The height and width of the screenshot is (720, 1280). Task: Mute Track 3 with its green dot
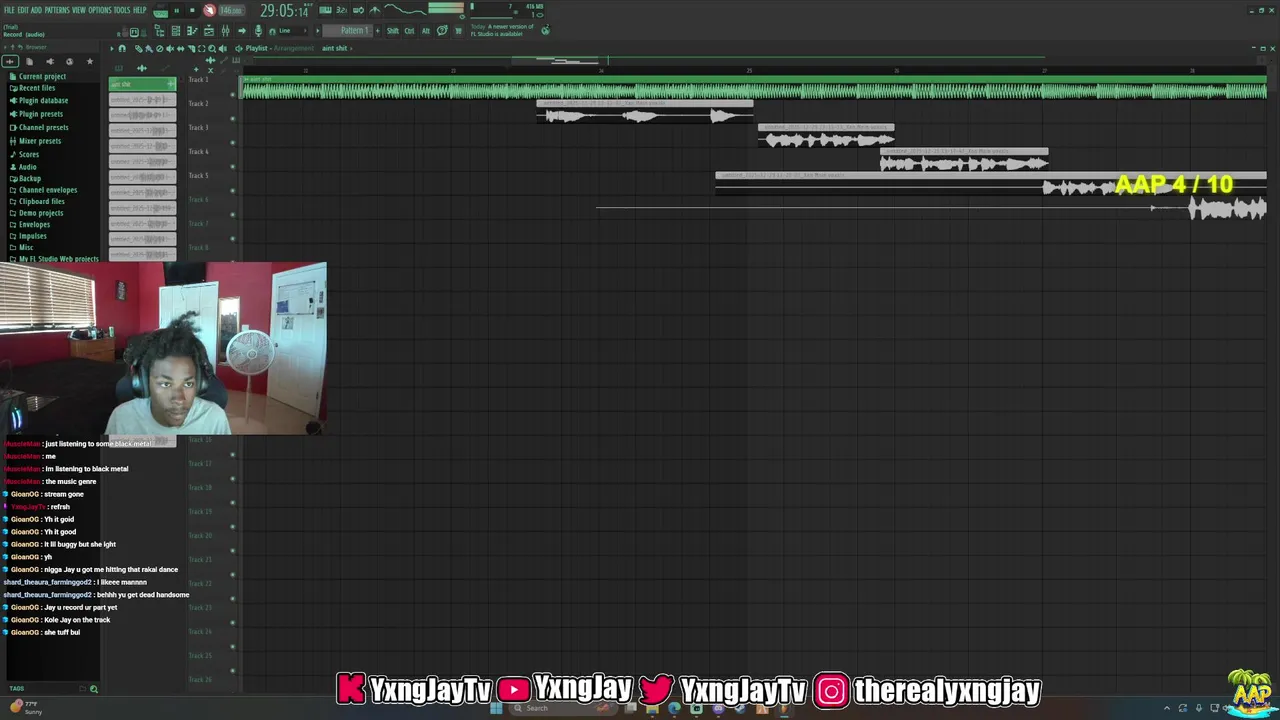click(x=233, y=142)
